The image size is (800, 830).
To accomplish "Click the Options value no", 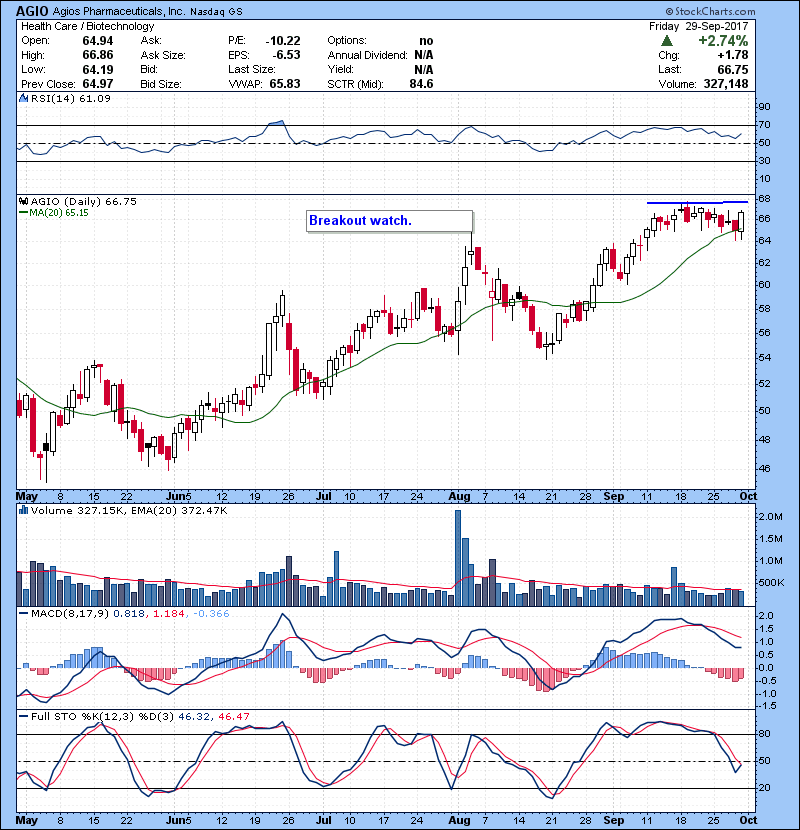I will (x=426, y=41).
